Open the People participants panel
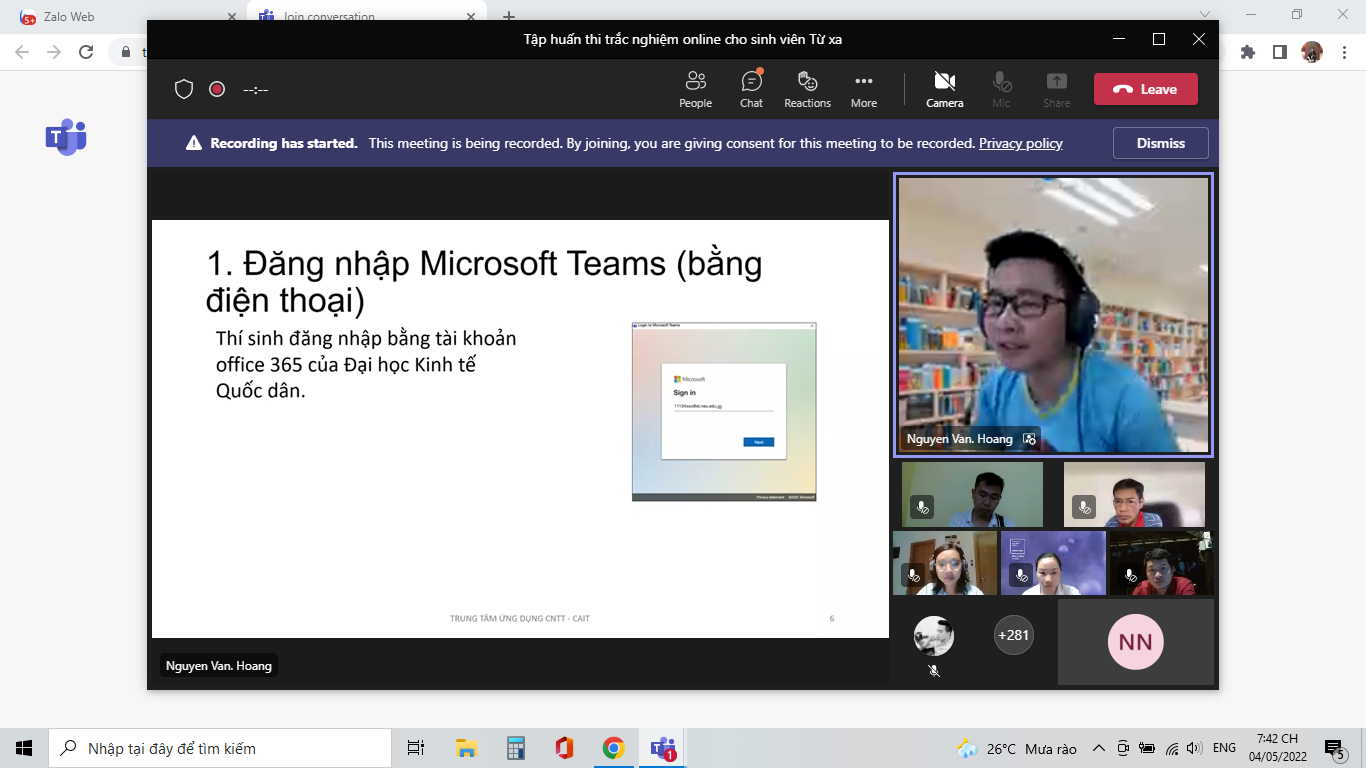The height and width of the screenshot is (768, 1366). click(x=695, y=89)
